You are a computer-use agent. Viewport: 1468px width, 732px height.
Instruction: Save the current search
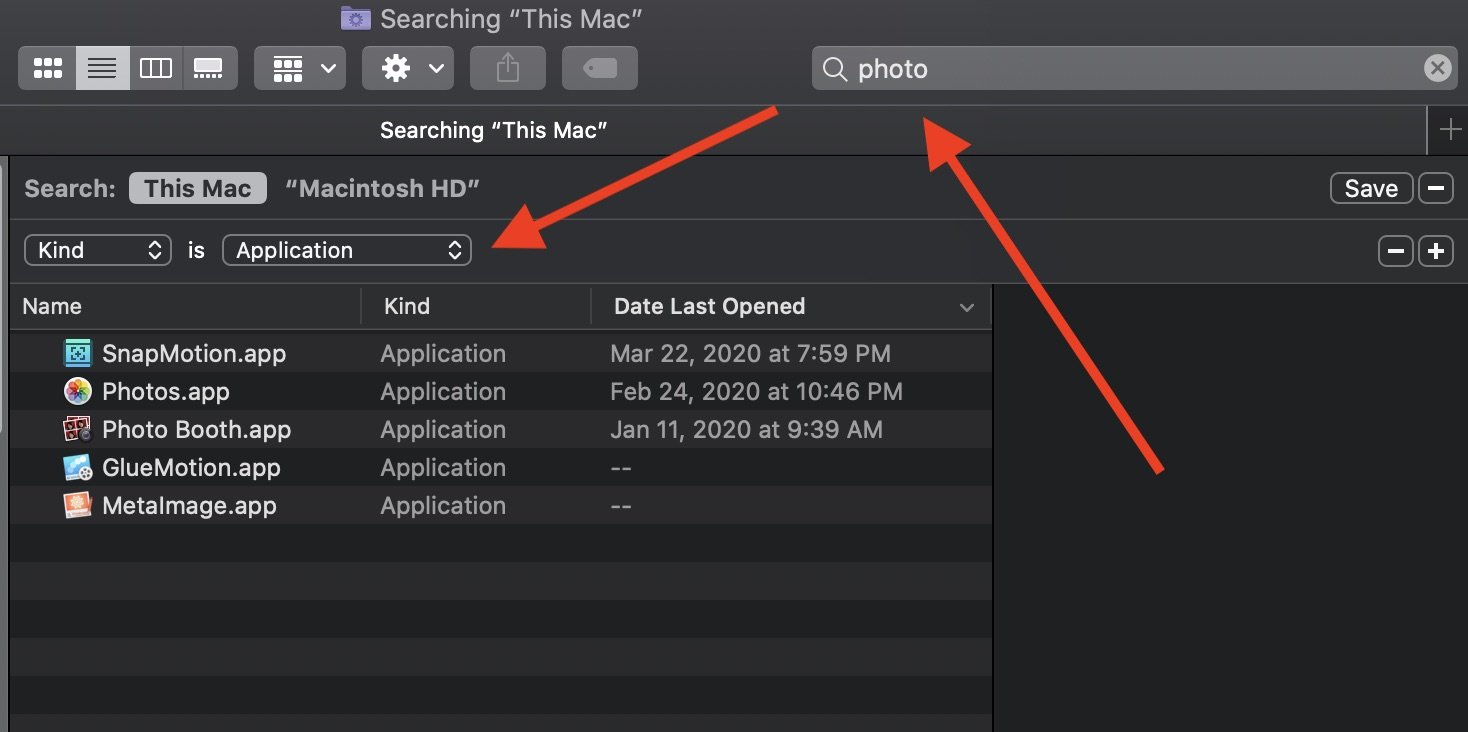1371,188
